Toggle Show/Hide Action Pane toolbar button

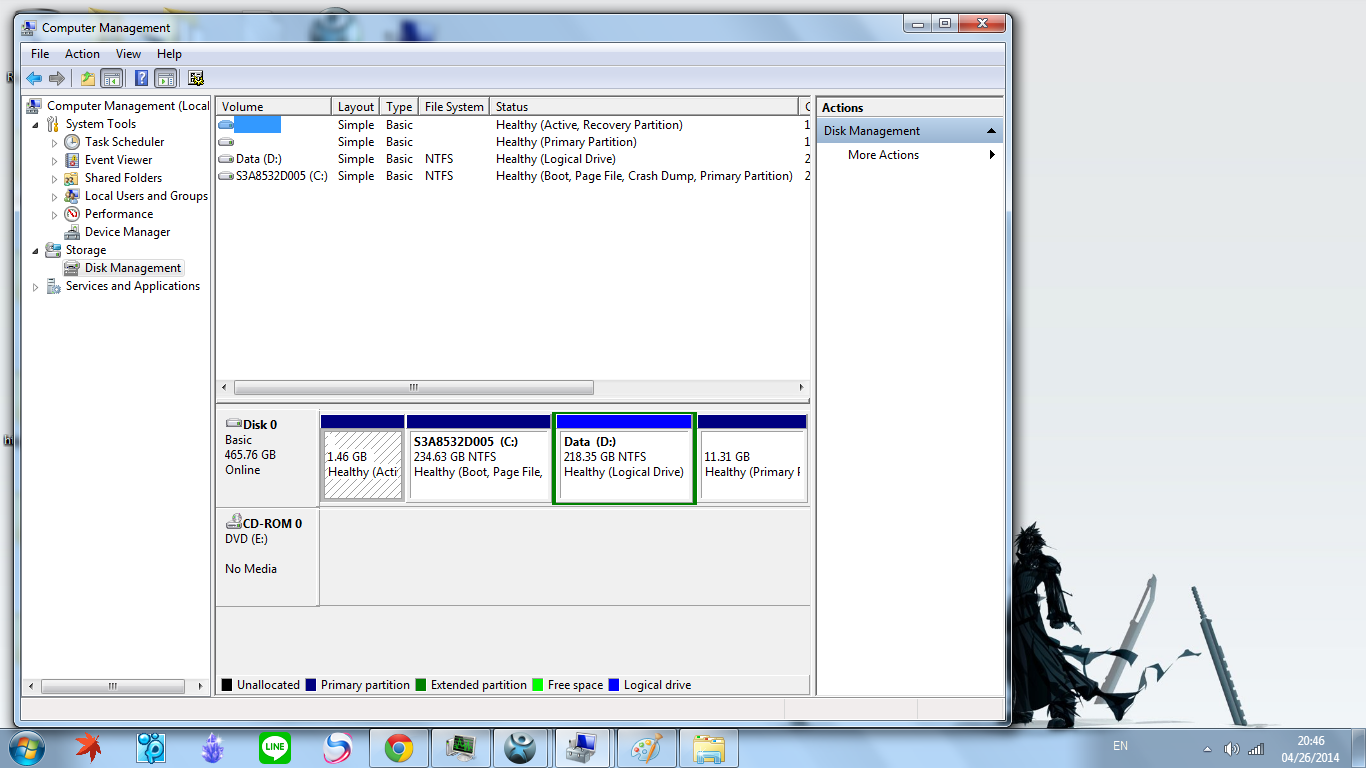point(166,78)
